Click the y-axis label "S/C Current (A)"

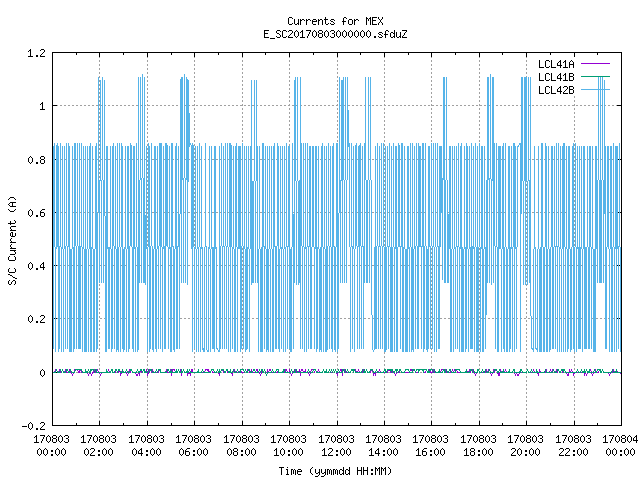coord(13,241)
